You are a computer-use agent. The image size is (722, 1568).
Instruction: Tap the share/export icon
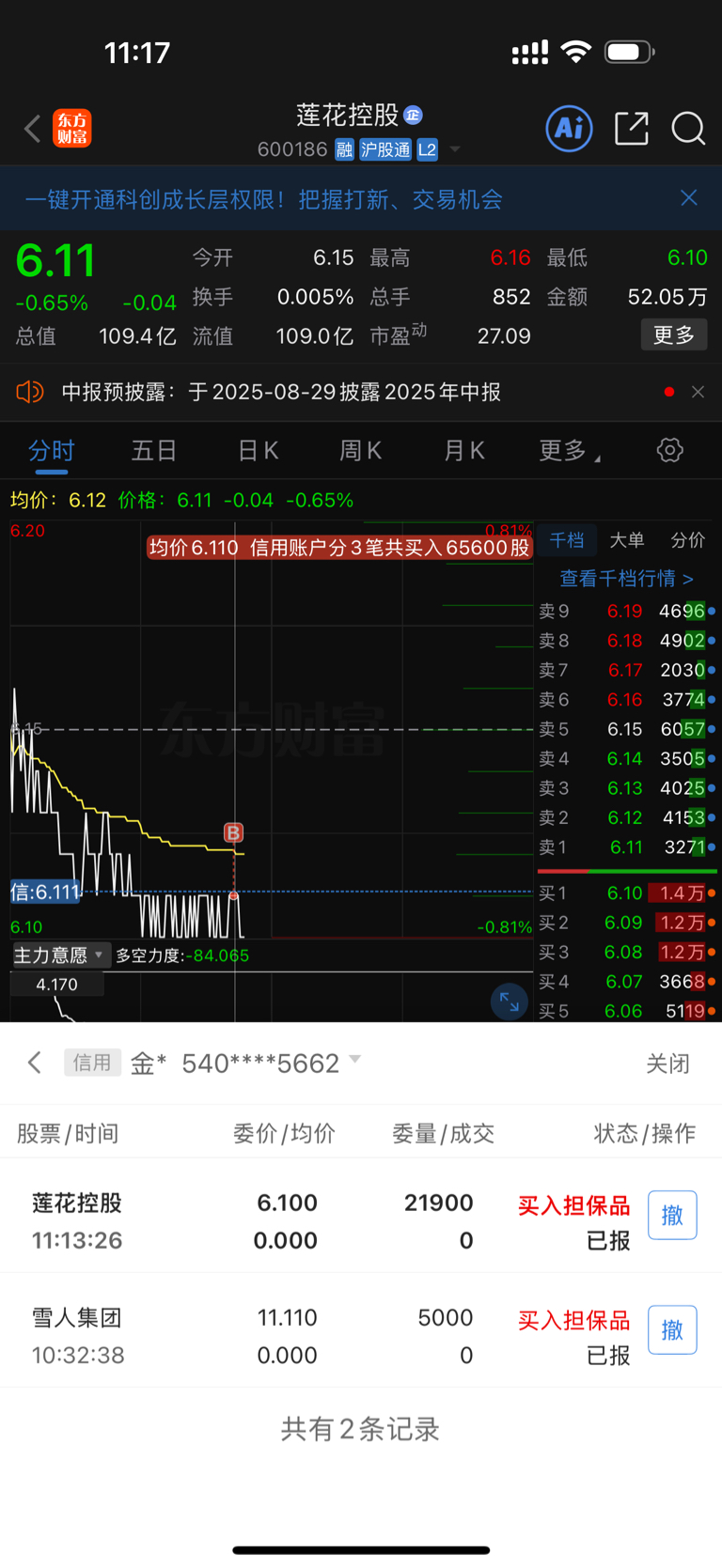pyautogui.click(x=632, y=128)
